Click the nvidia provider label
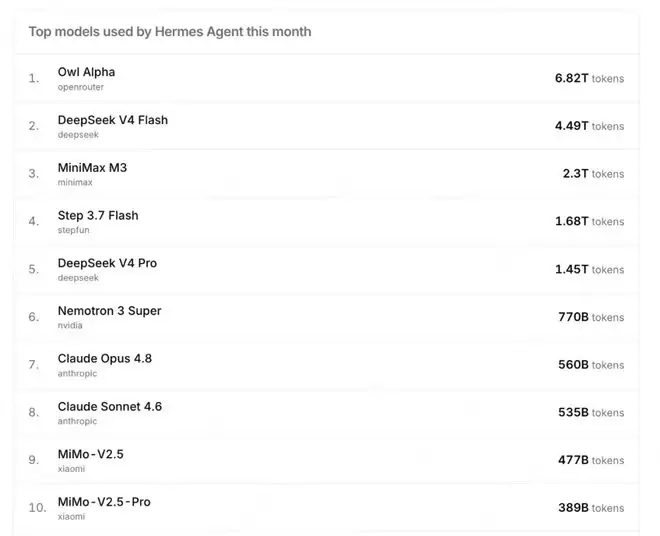Image resolution: width=660 pixels, height=536 pixels. click(x=70, y=325)
